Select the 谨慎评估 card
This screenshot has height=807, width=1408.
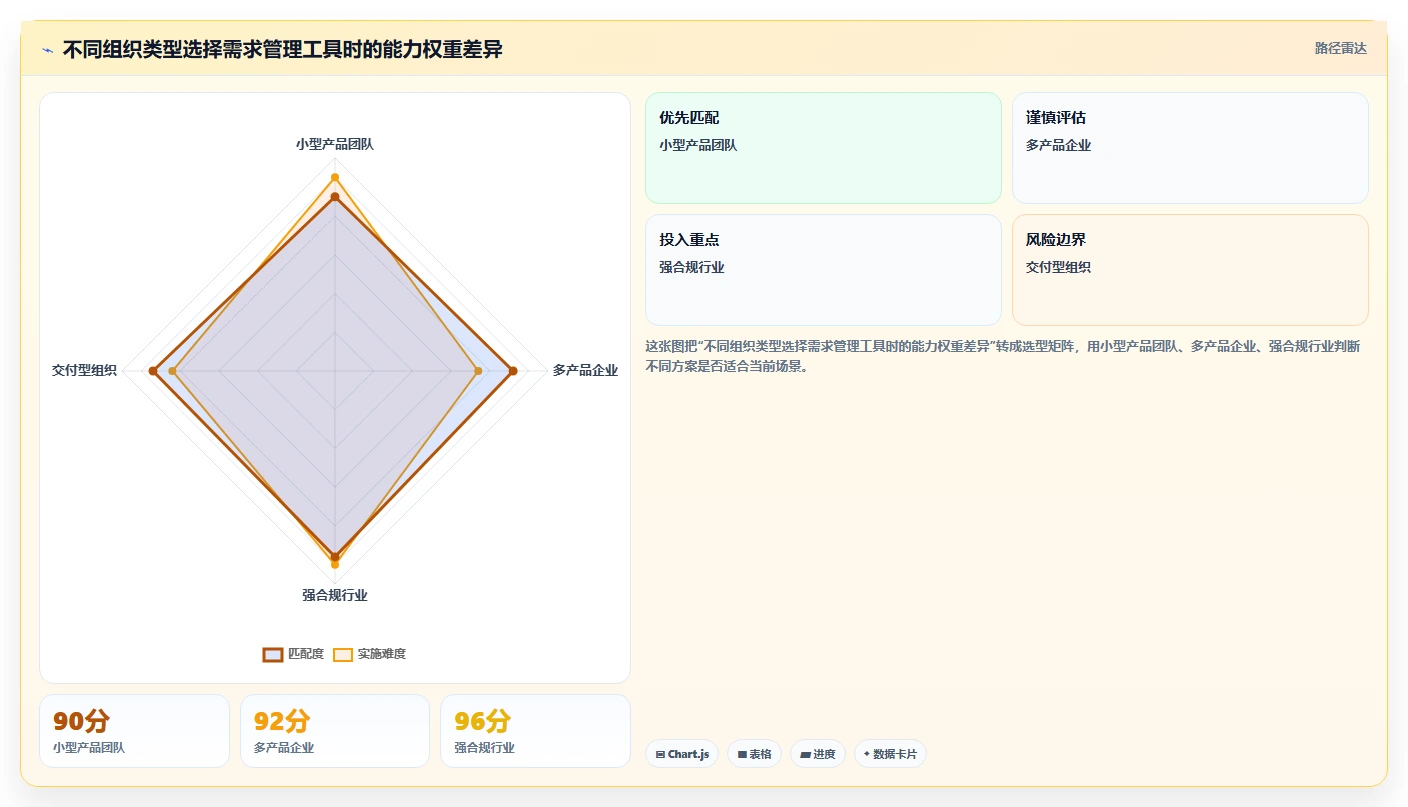coord(1190,148)
